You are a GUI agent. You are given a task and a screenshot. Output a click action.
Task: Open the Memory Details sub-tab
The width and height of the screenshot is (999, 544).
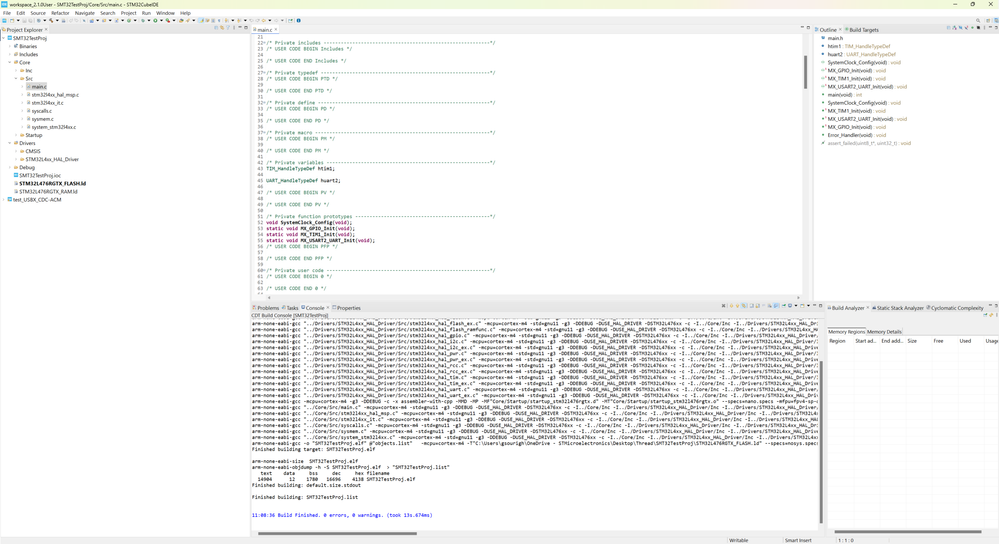click(884, 332)
